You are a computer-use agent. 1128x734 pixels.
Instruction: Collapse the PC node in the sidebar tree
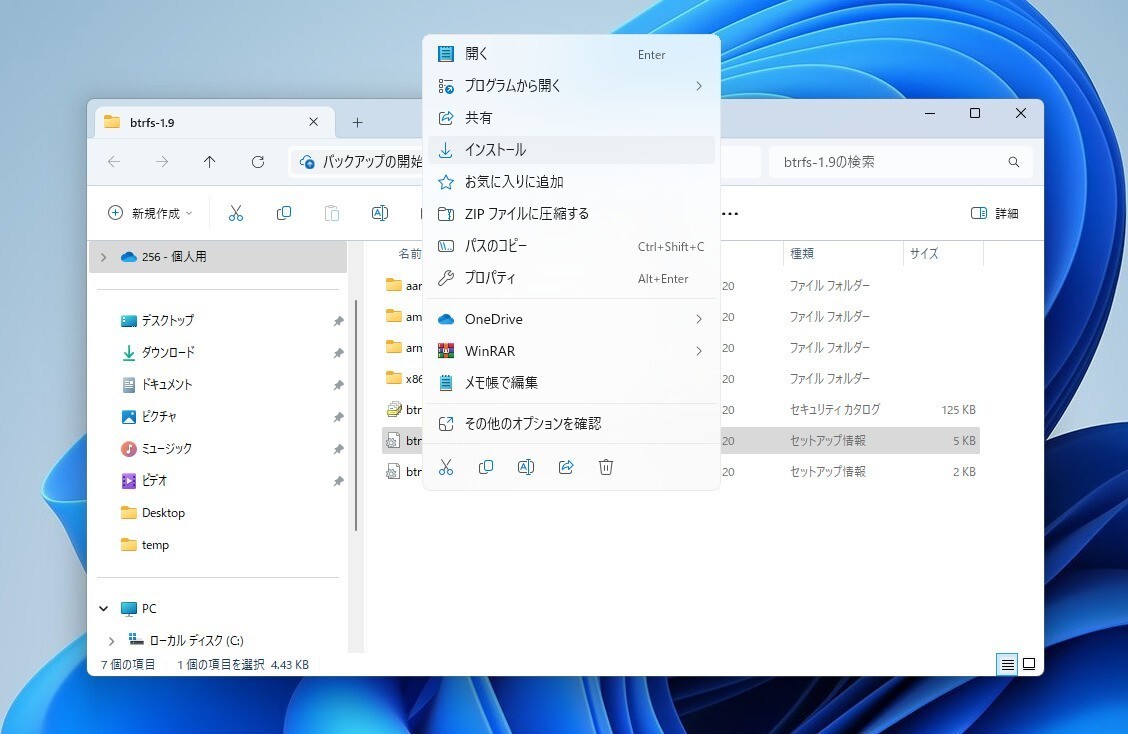103,608
